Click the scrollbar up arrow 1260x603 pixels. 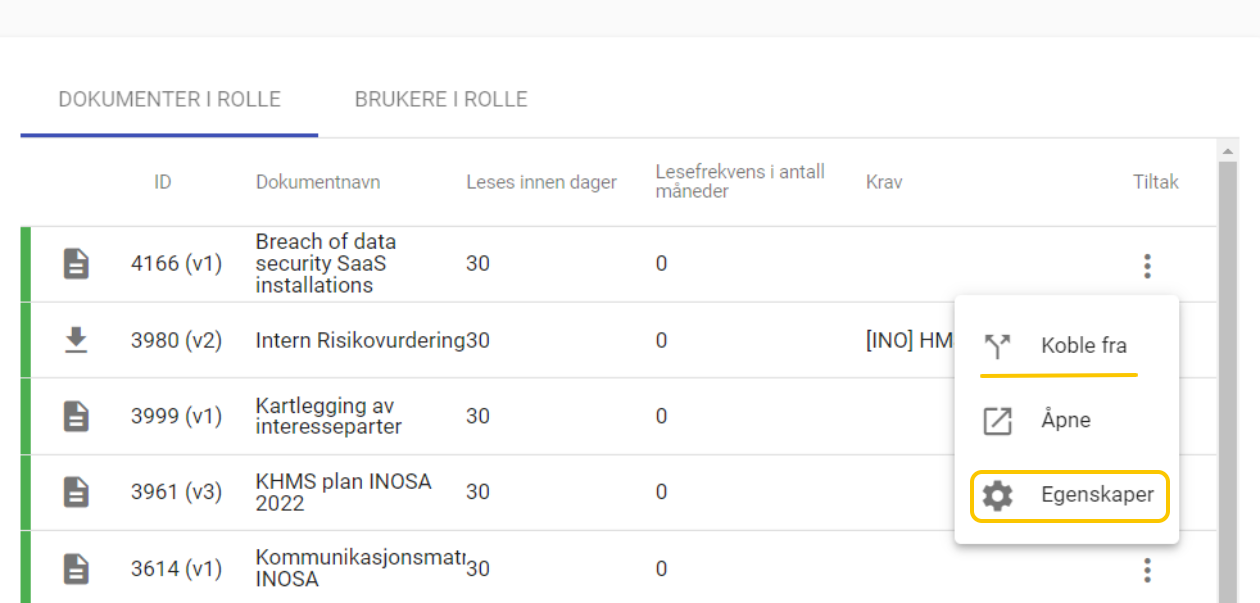(x=1226, y=151)
